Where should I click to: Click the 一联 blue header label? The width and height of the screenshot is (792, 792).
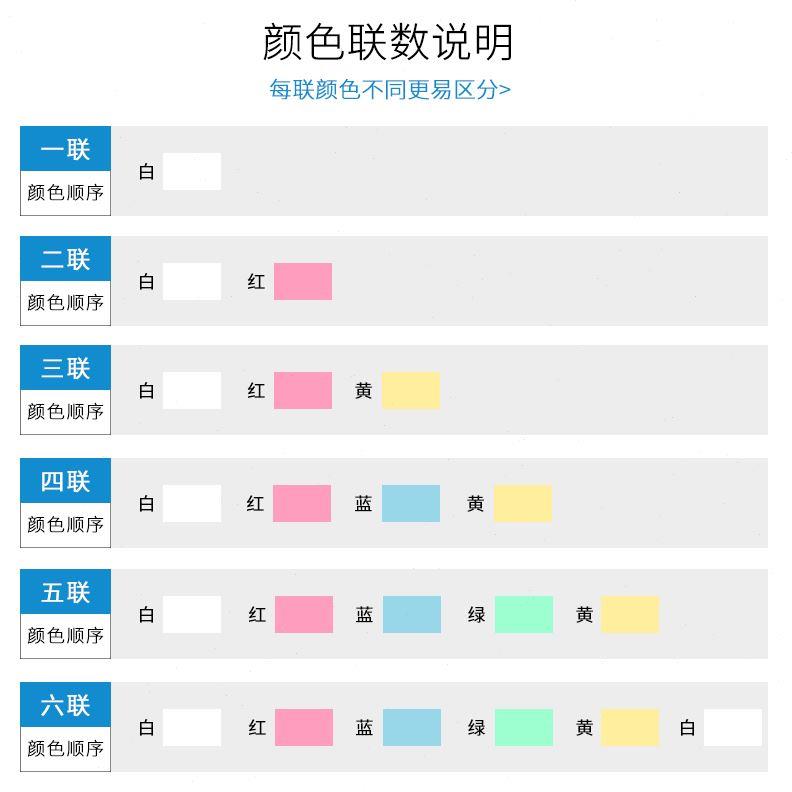66,148
